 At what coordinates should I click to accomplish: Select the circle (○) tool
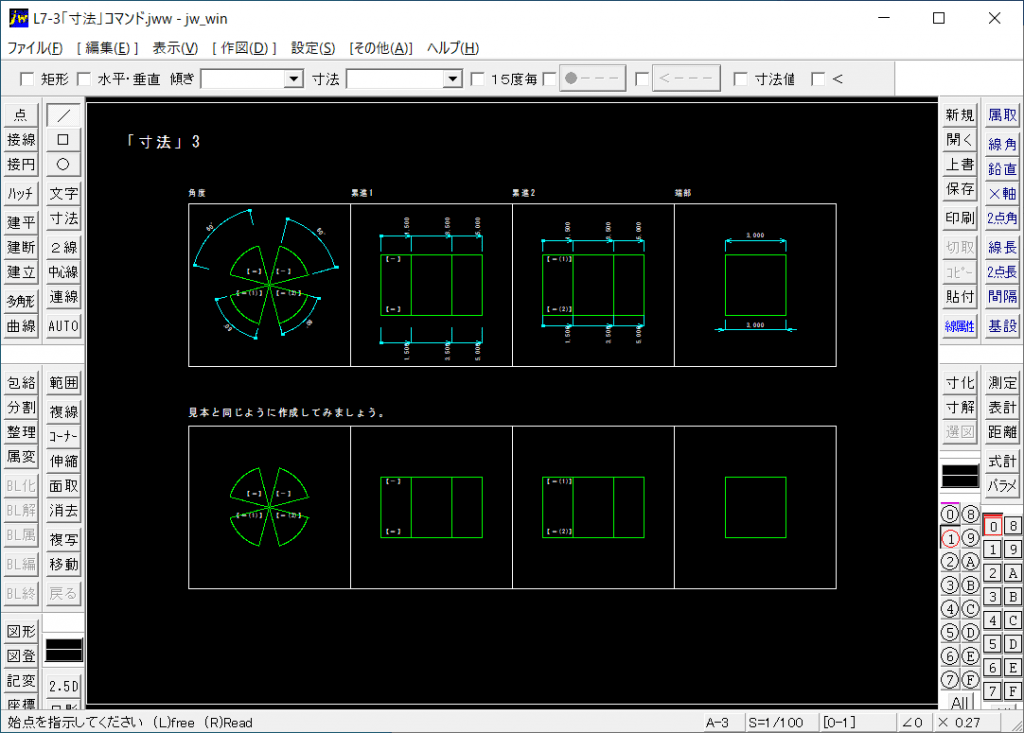tap(63, 165)
